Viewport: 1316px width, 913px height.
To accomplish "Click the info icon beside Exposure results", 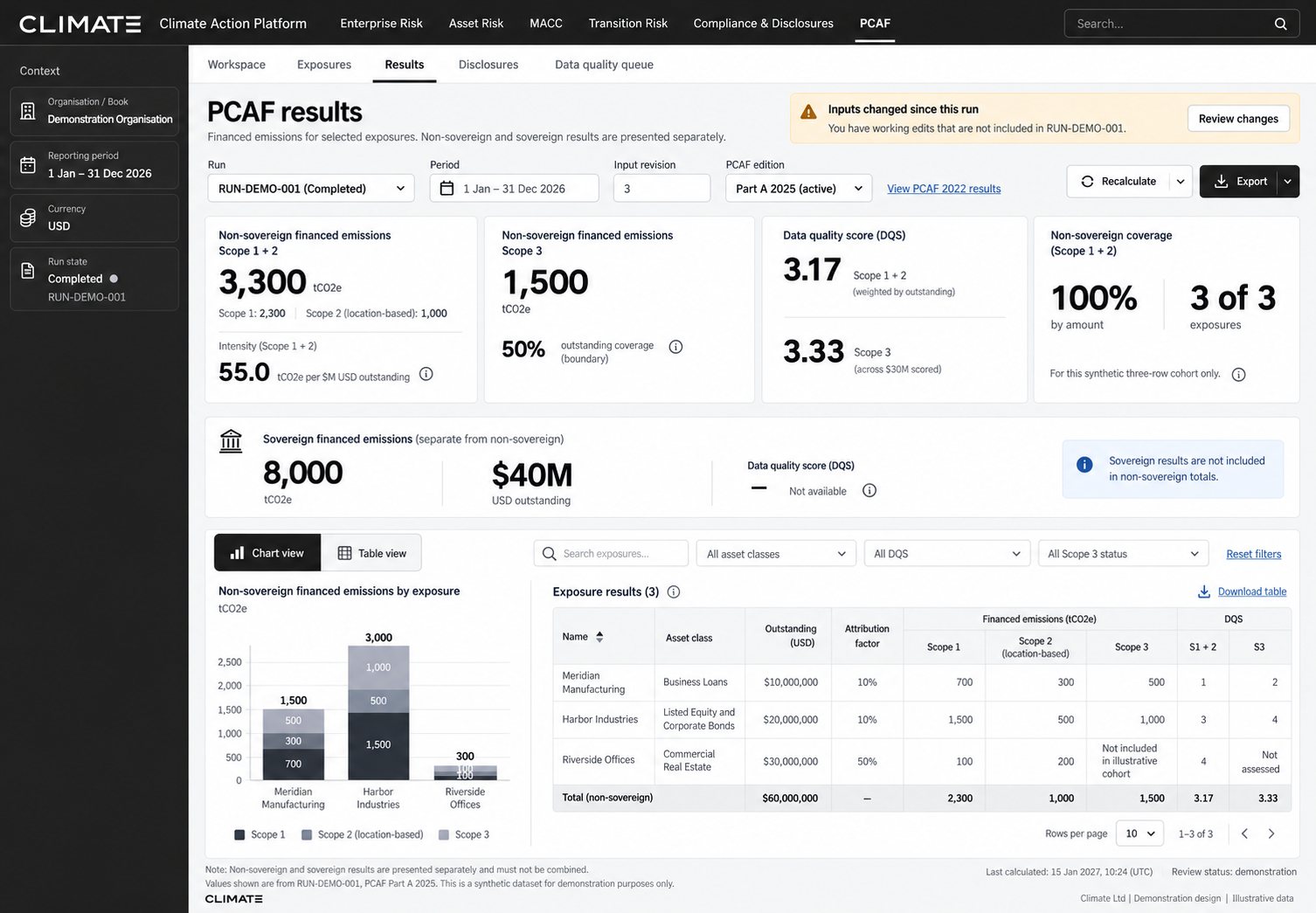I will (674, 591).
